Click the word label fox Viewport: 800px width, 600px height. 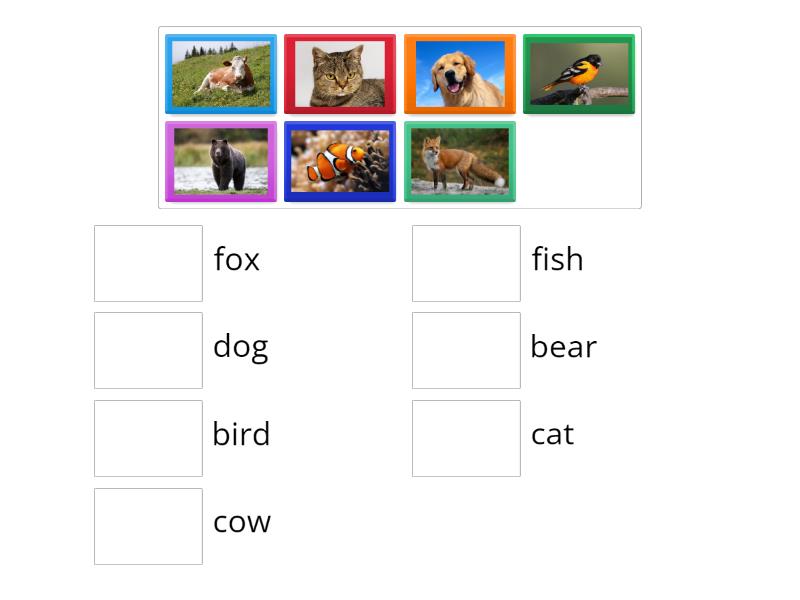click(x=237, y=259)
